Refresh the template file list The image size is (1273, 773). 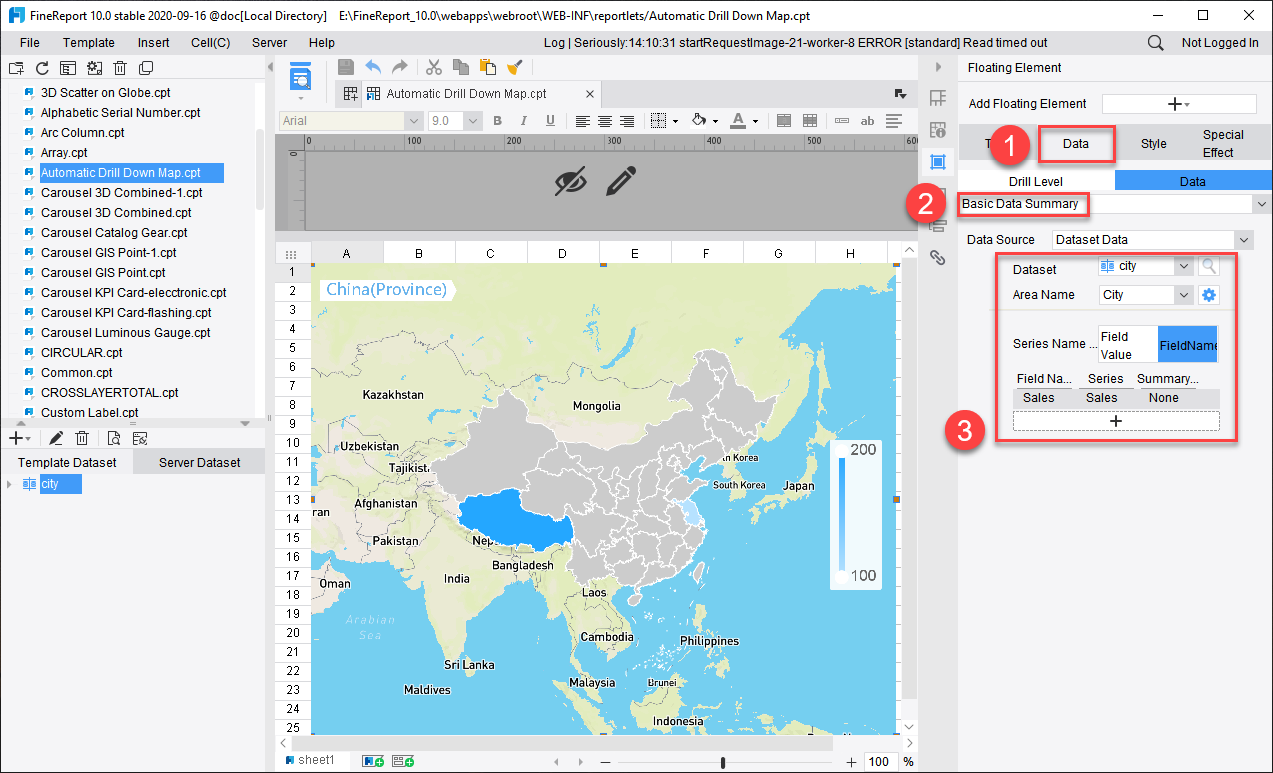pos(42,68)
